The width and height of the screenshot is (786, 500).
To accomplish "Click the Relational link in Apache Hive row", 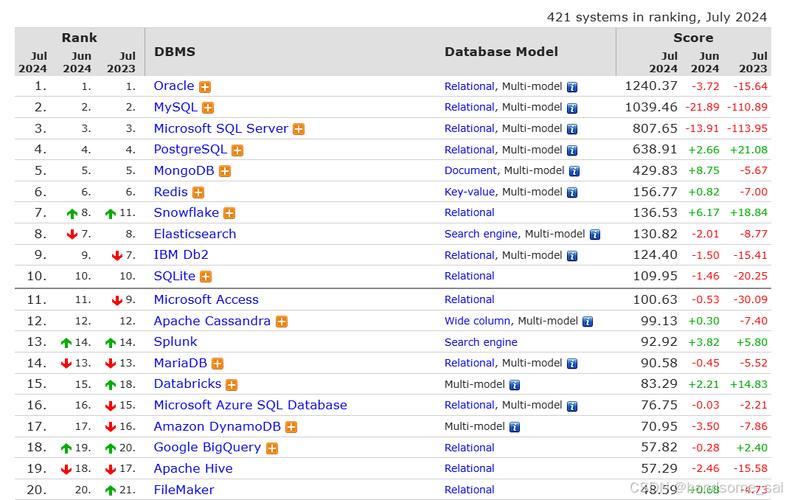I will coord(470,468).
